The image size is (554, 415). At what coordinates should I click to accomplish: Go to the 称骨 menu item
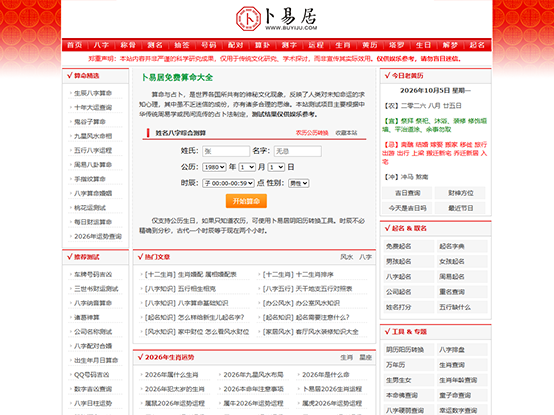pos(128,45)
